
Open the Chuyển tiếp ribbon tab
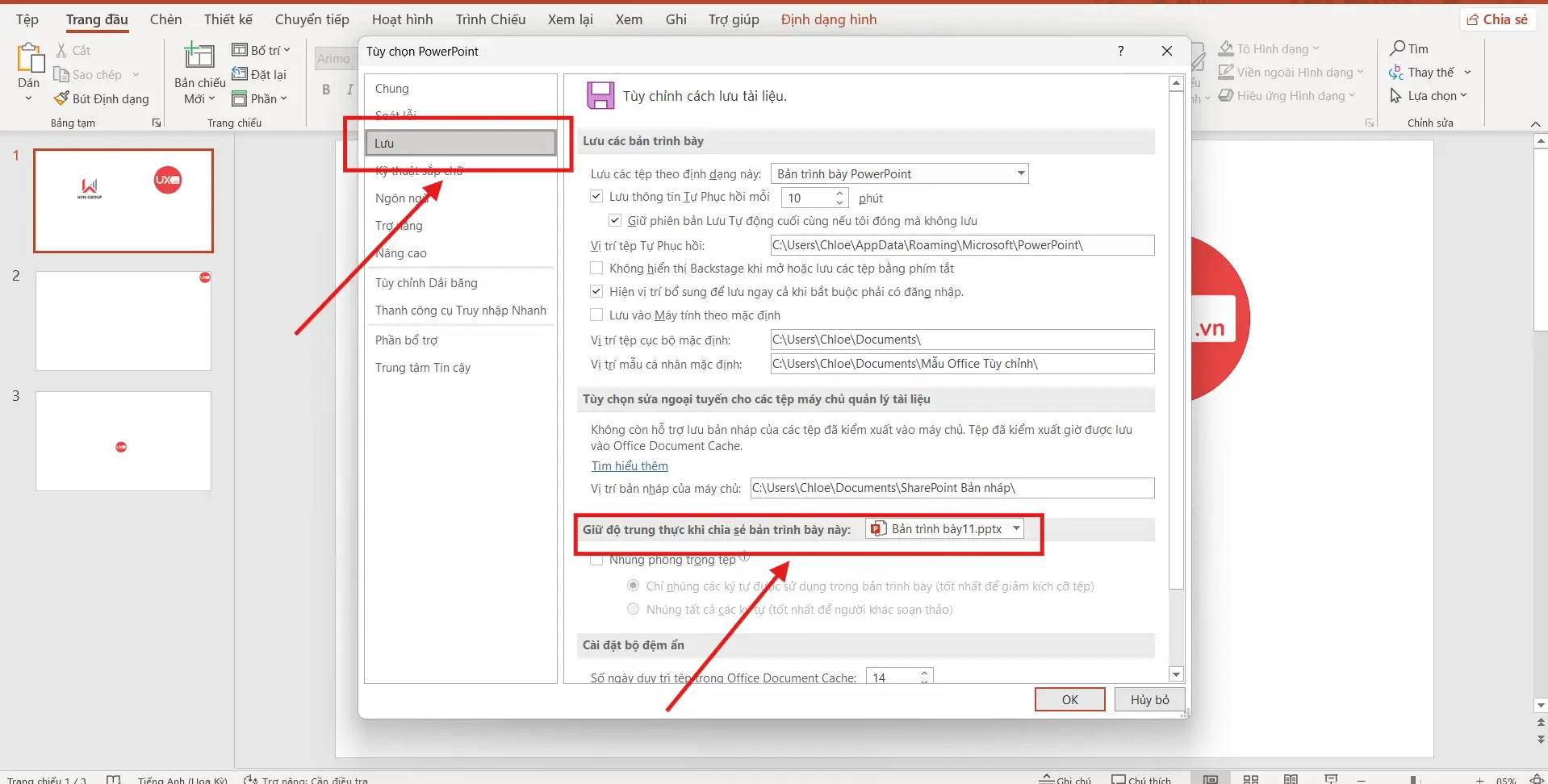(312, 19)
